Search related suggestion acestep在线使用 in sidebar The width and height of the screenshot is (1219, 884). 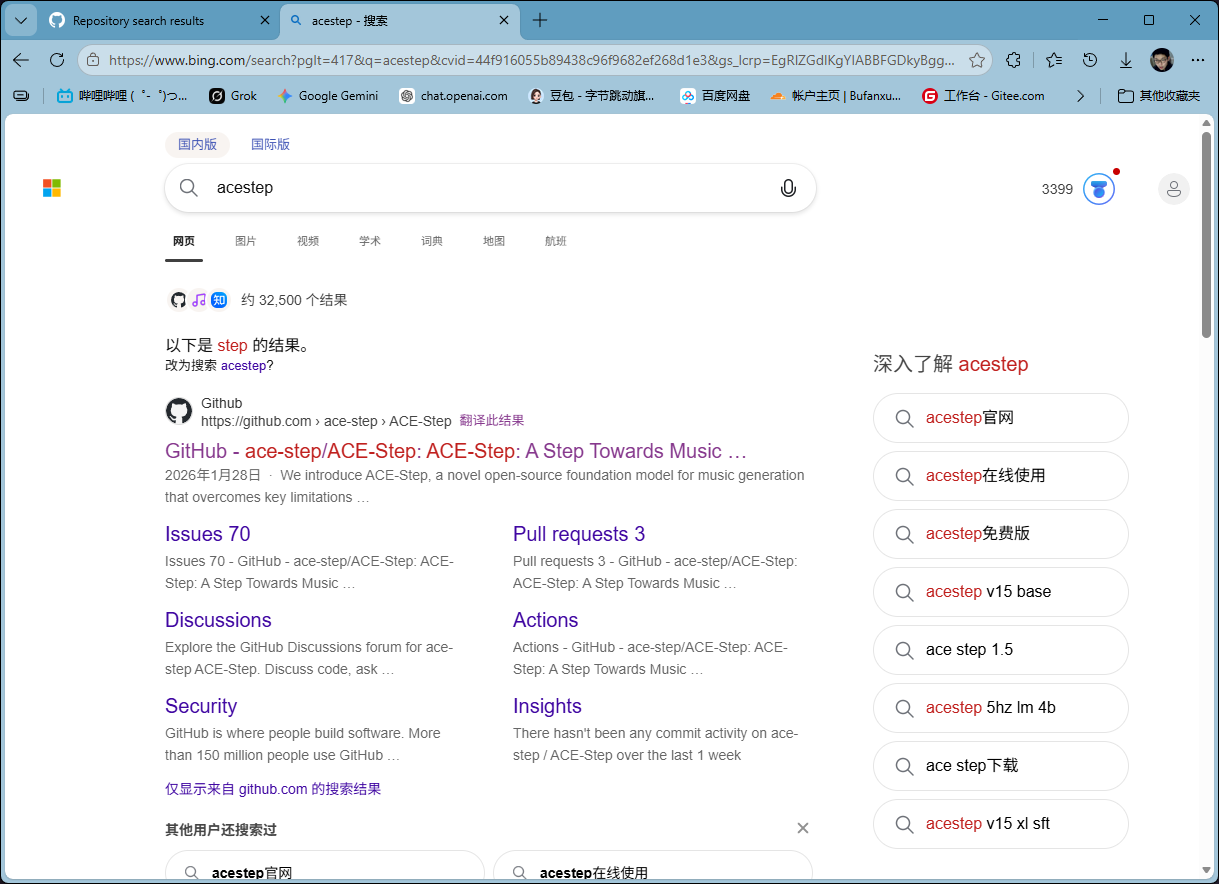(x=1001, y=476)
